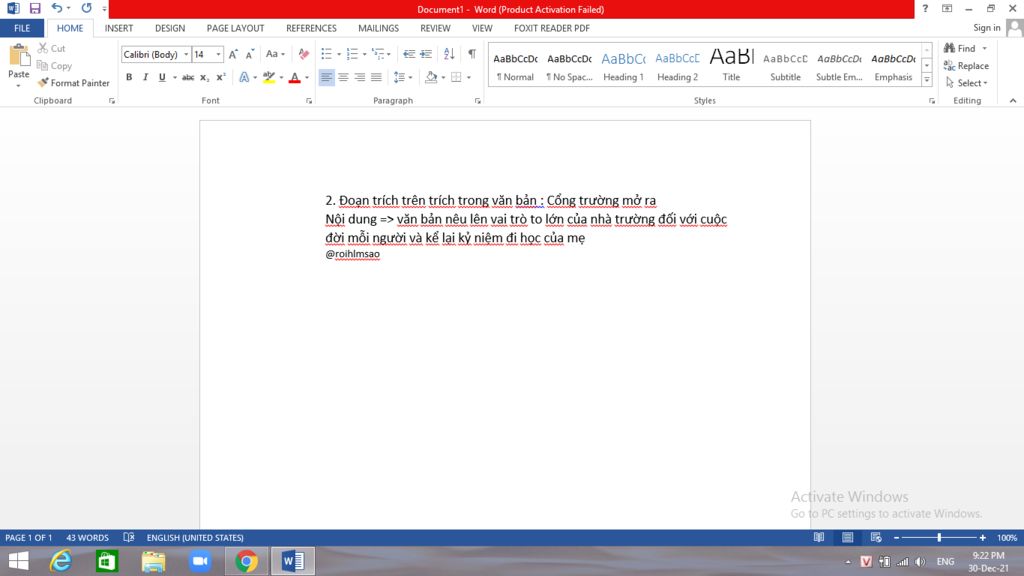Center the text
This screenshot has width=1024, height=576.
343,77
